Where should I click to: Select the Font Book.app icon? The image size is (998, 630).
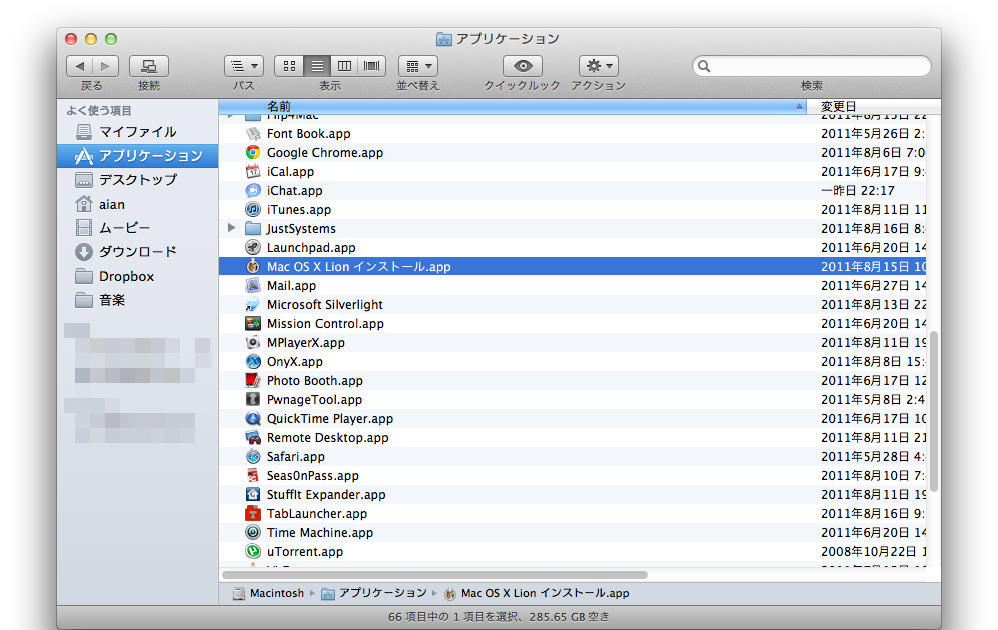[x=253, y=134]
